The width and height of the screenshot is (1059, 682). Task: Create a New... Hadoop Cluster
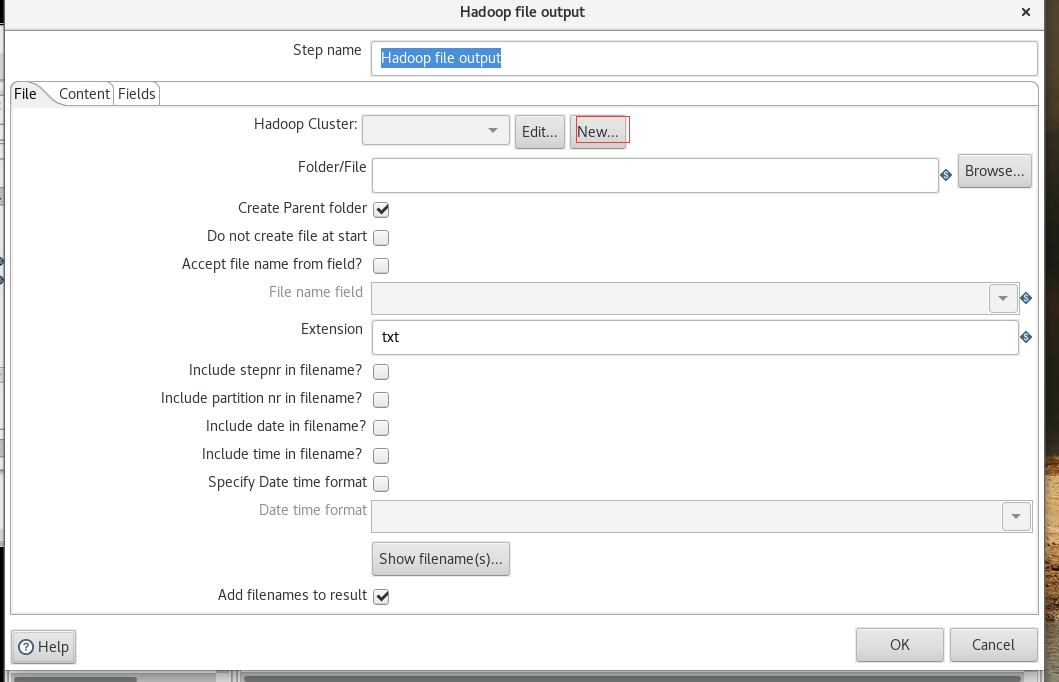coord(598,132)
